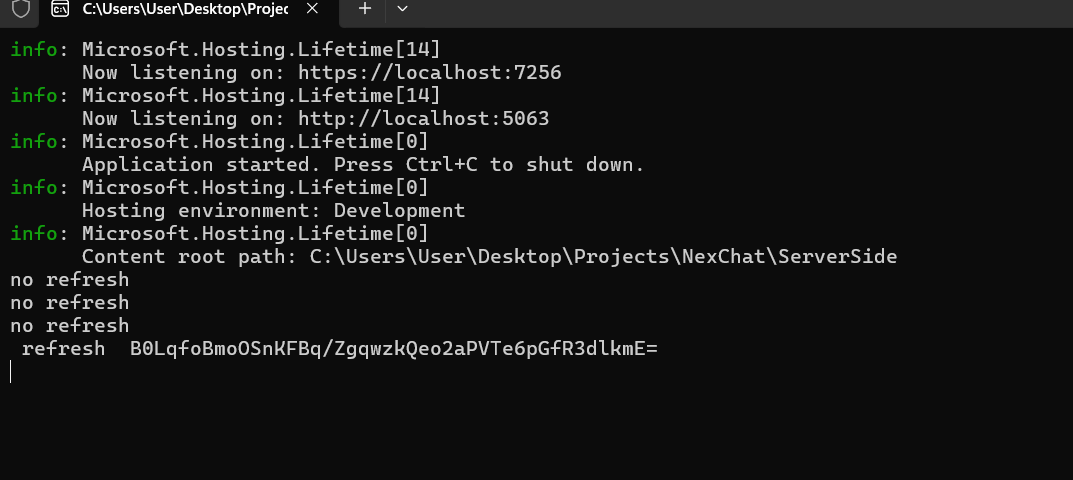
Task: Click the 'refresh' word before token
Action: [63, 348]
